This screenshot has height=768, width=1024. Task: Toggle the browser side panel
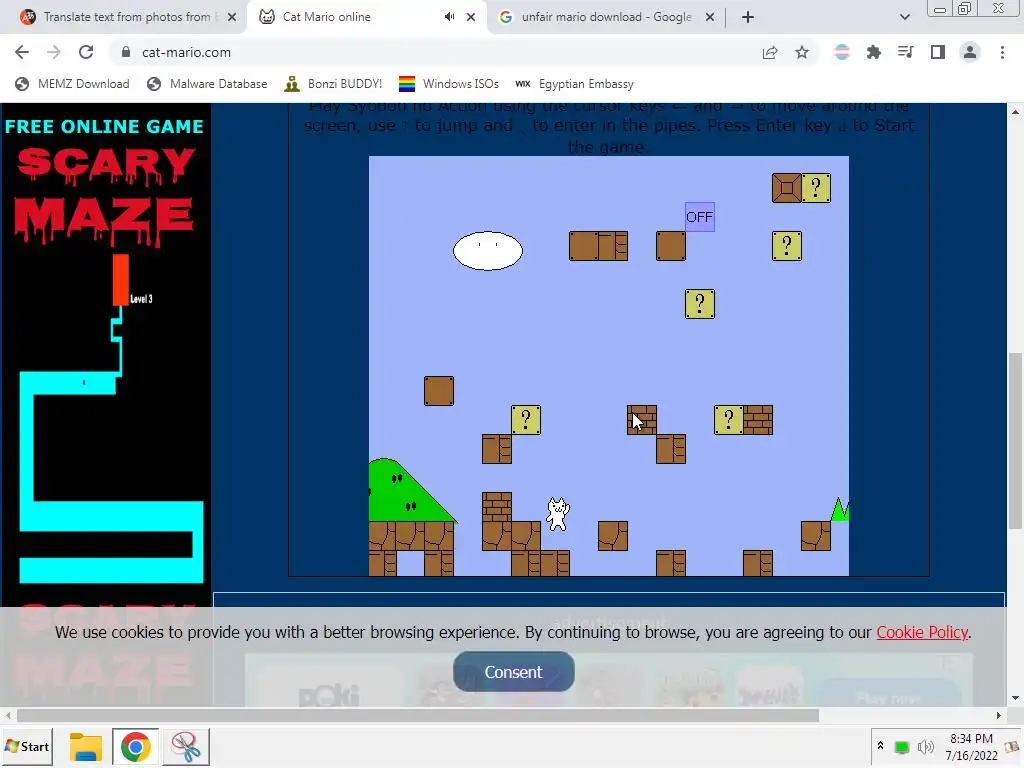pos(938,52)
